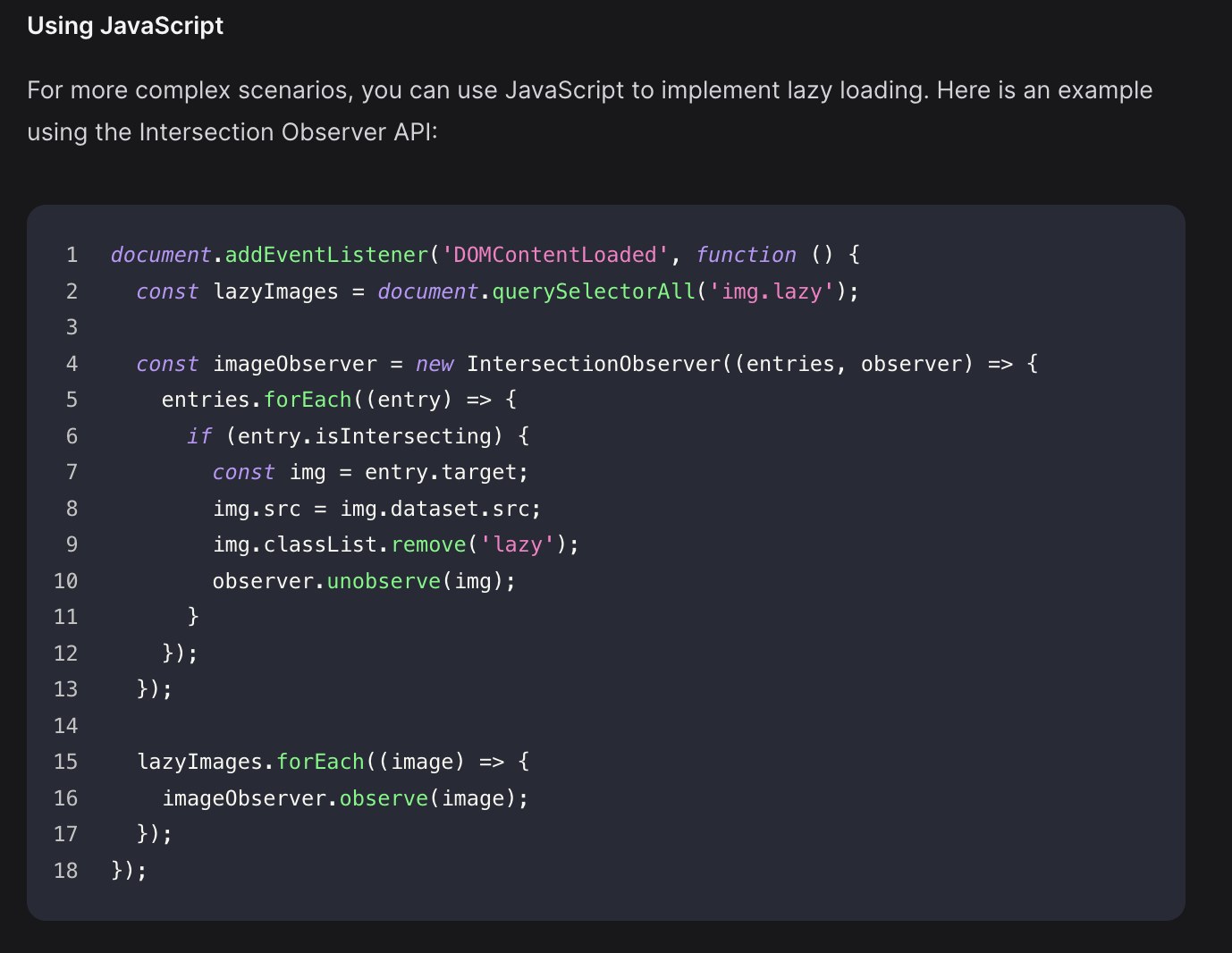Click line number 18 in code block

pos(66,871)
